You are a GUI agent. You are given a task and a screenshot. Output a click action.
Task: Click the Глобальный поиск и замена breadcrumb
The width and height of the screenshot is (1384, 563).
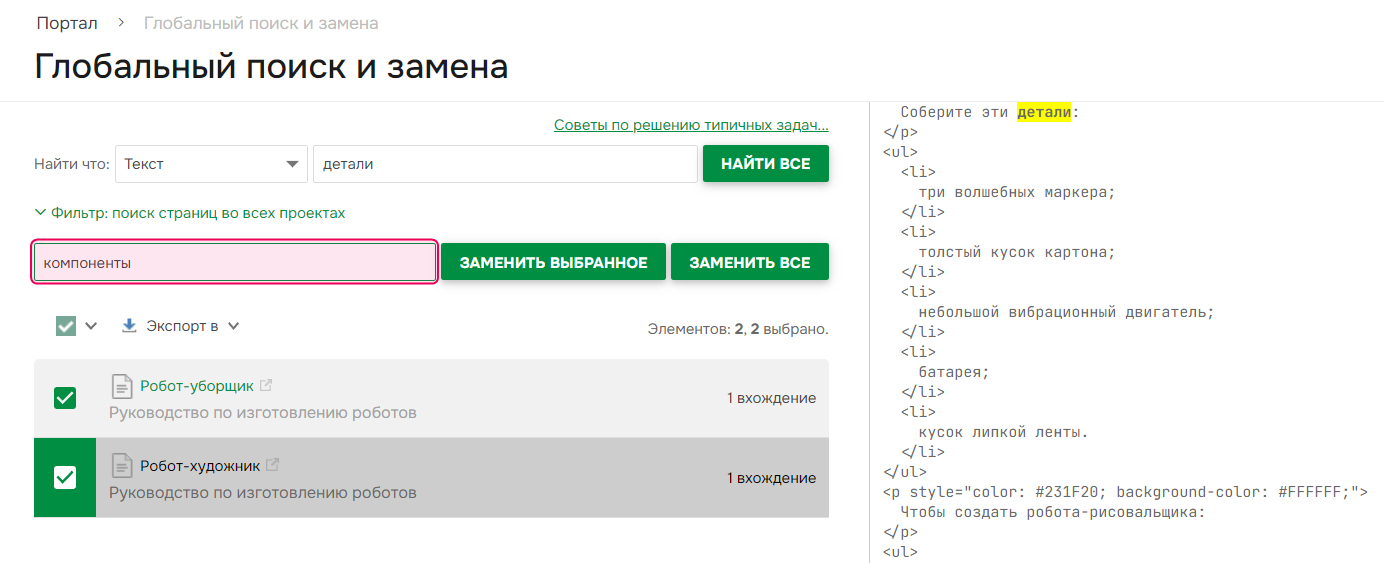pyautogui.click(x=261, y=23)
